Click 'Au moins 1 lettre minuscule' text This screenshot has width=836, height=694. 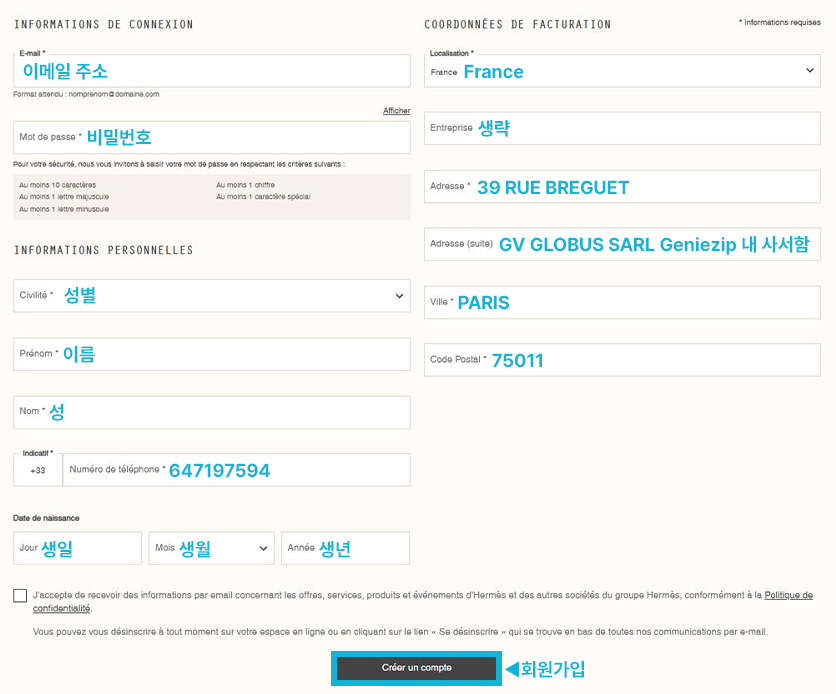pyautogui.click(x=64, y=209)
